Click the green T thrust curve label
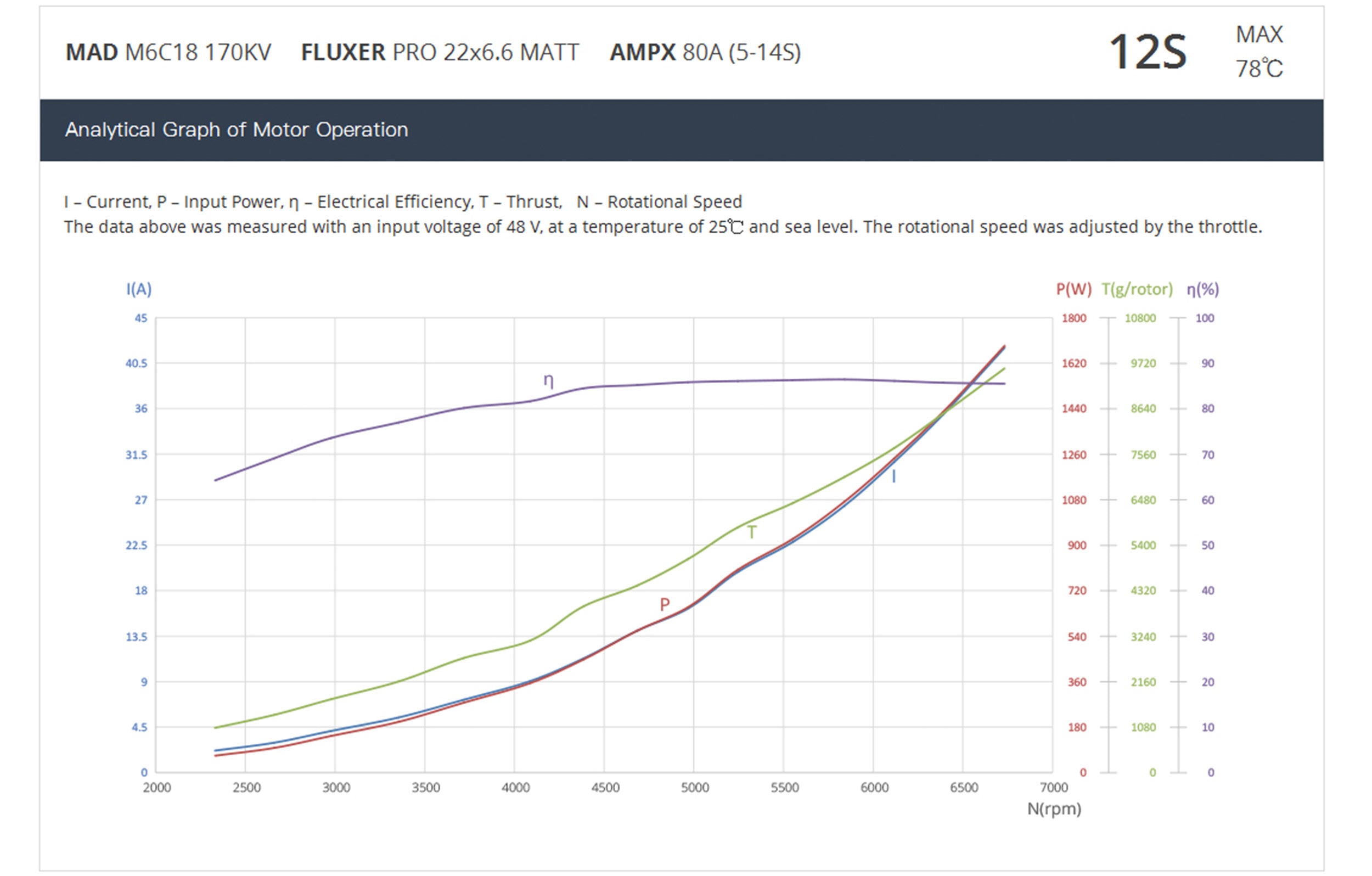1372x876 pixels. [x=751, y=532]
